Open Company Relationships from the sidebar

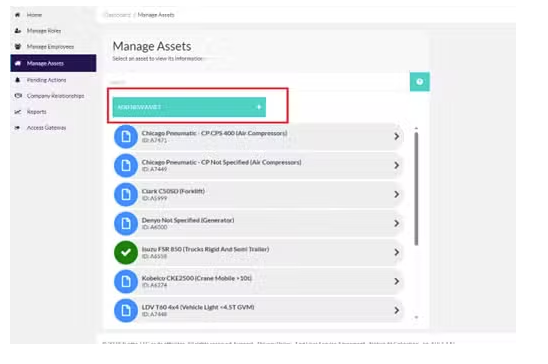point(55,96)
